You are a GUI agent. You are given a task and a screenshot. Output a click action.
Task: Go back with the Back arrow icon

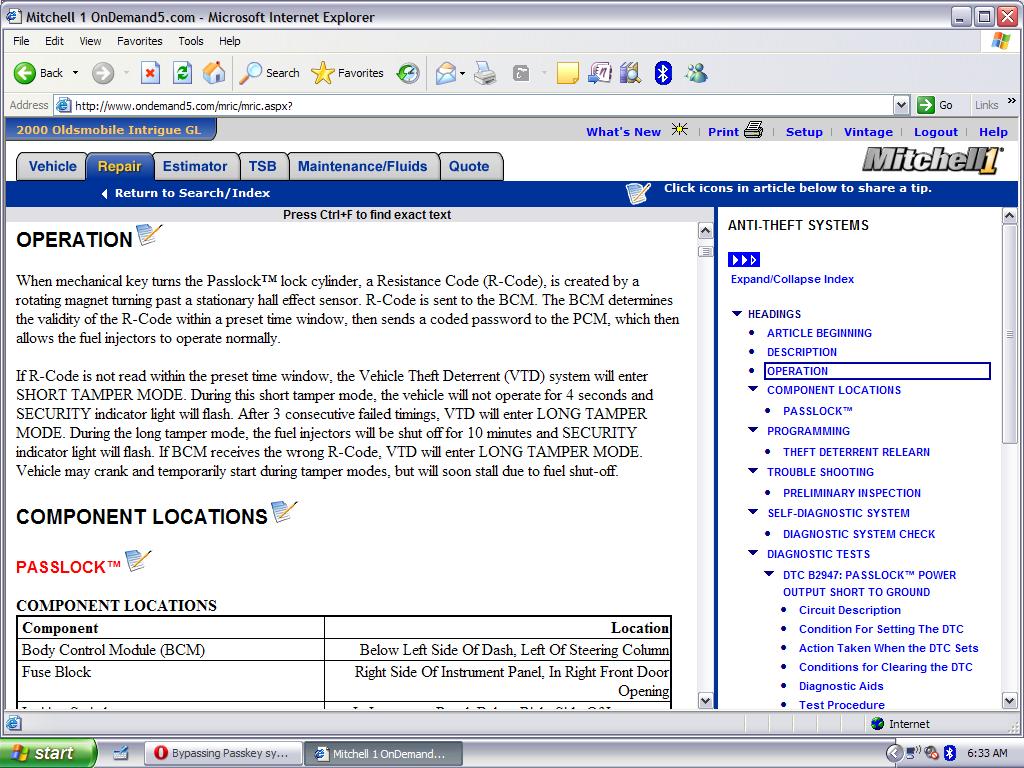[x=25, y=73]
